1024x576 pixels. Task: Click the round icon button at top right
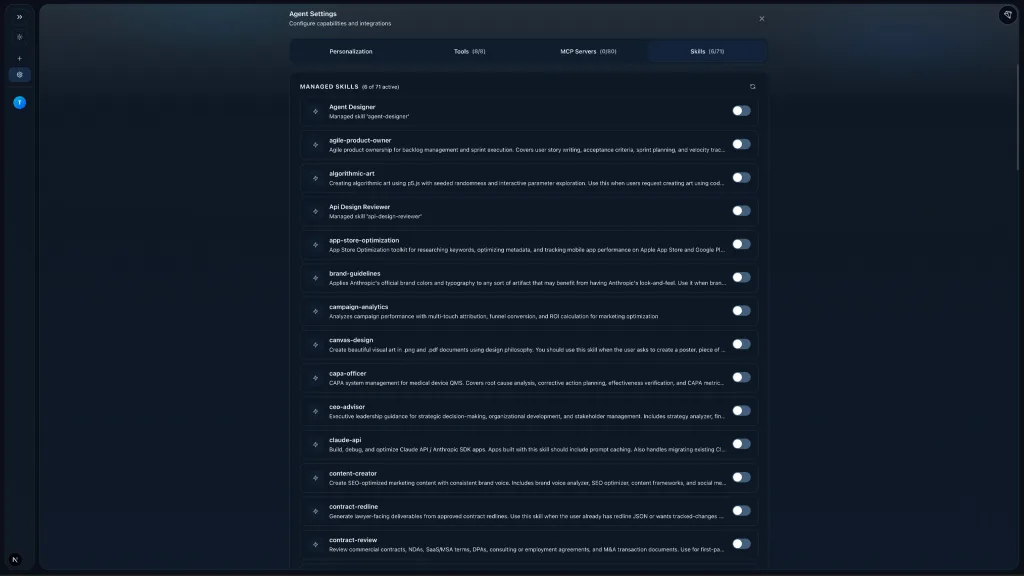point(1007,15)
